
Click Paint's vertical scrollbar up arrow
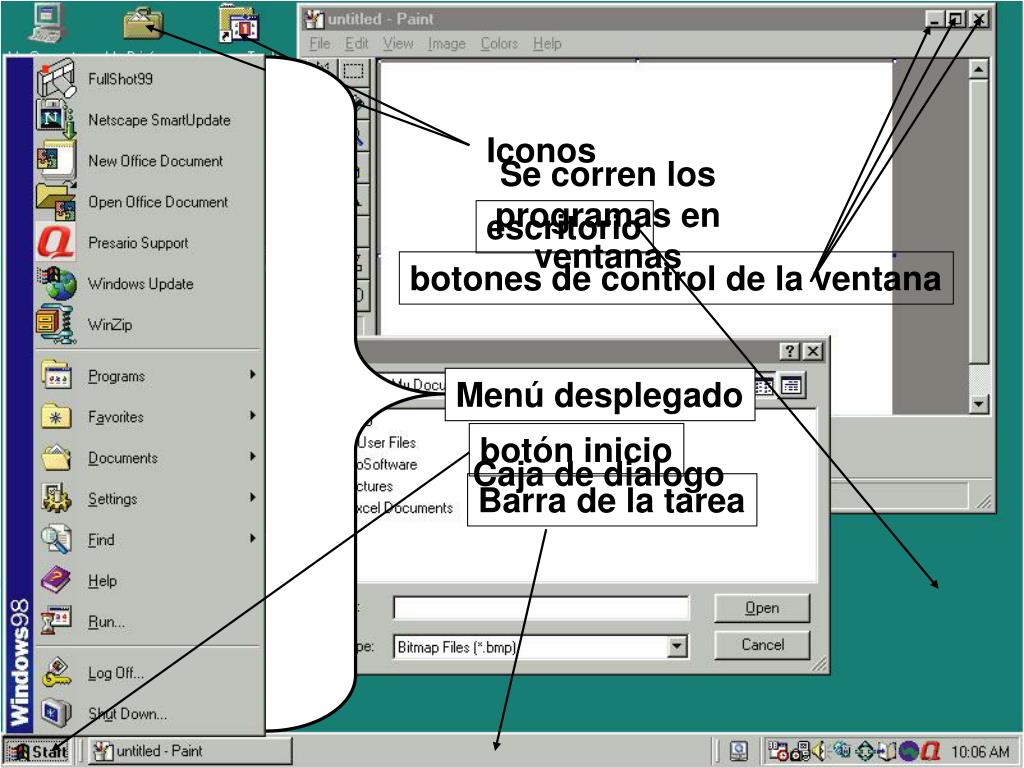(x=978, y=69)
